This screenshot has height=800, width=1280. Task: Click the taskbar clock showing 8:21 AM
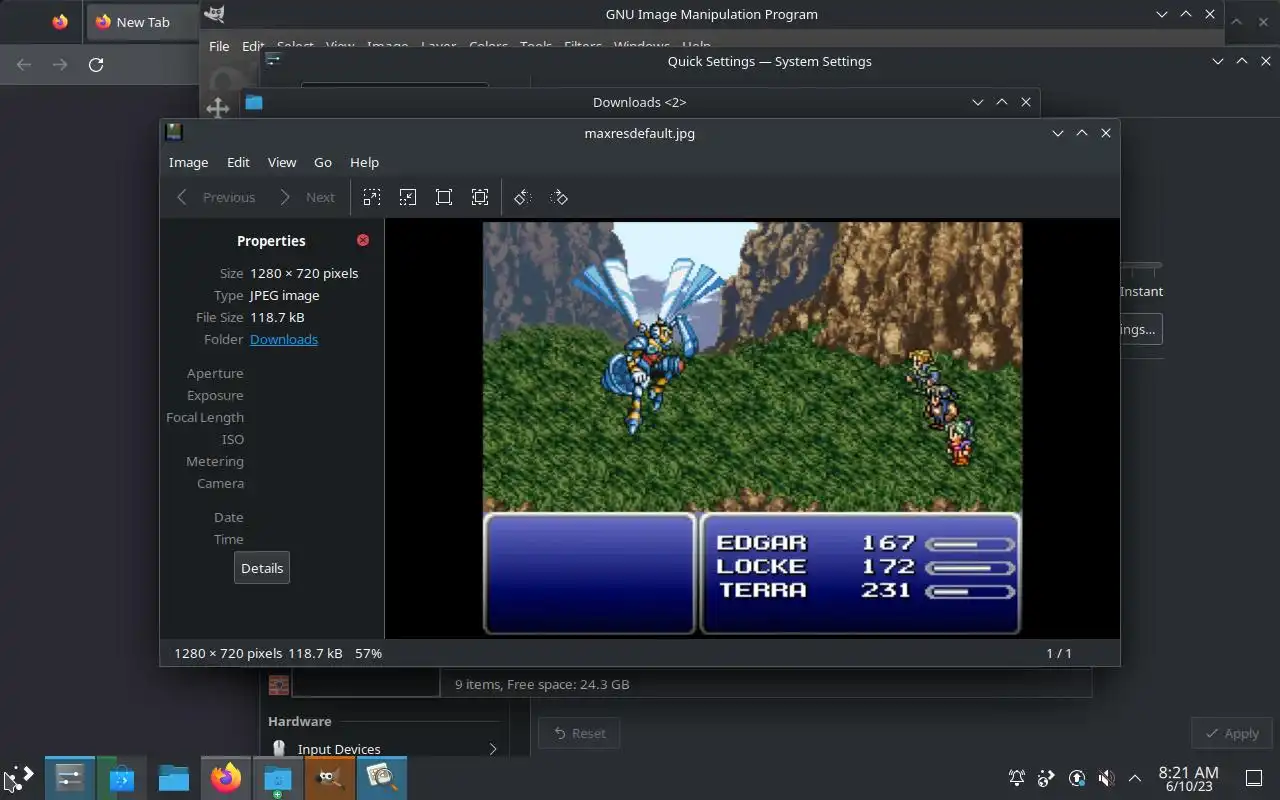click(x=1188, y=778)
